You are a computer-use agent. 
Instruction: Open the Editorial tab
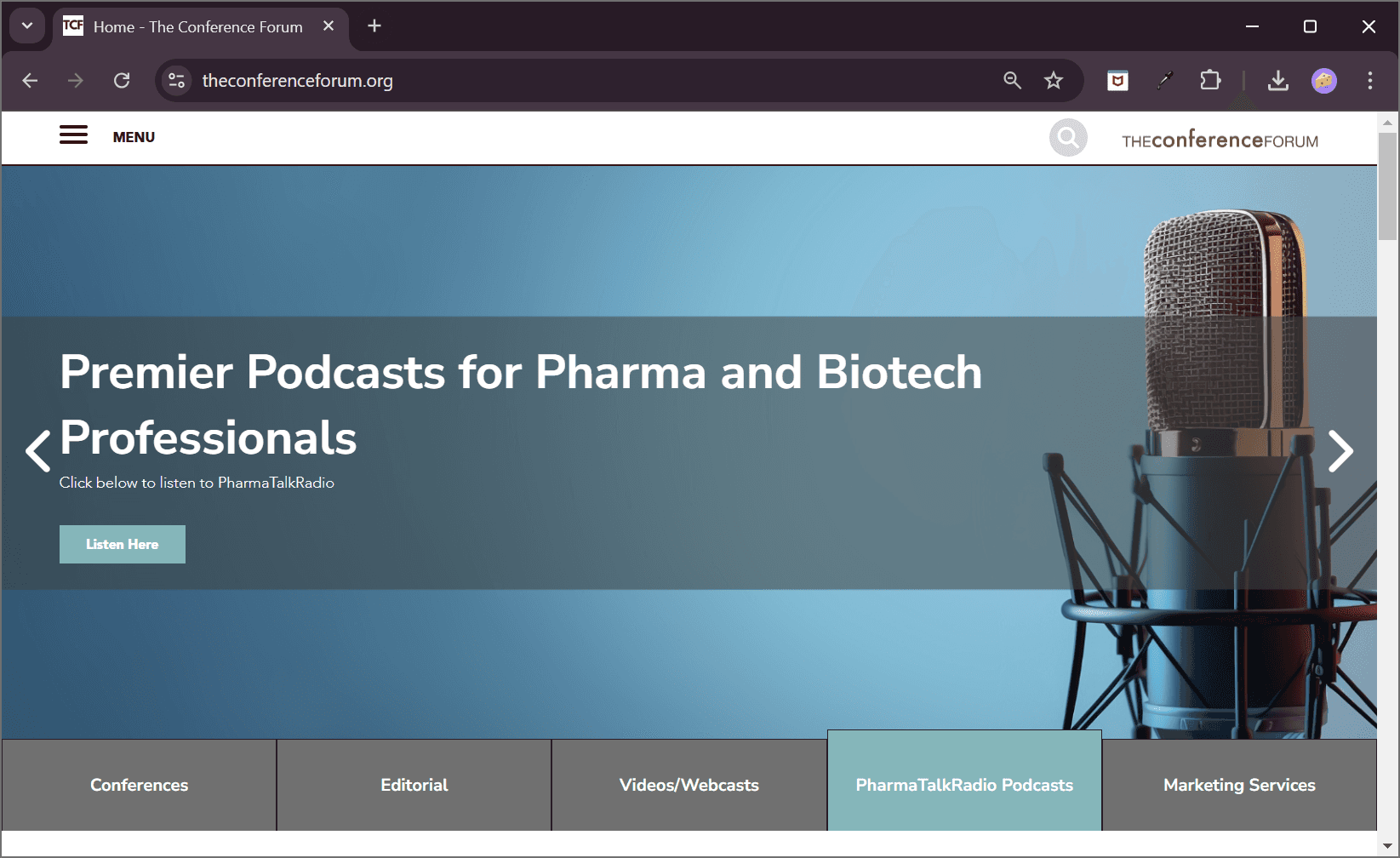[x=414, y=785]
